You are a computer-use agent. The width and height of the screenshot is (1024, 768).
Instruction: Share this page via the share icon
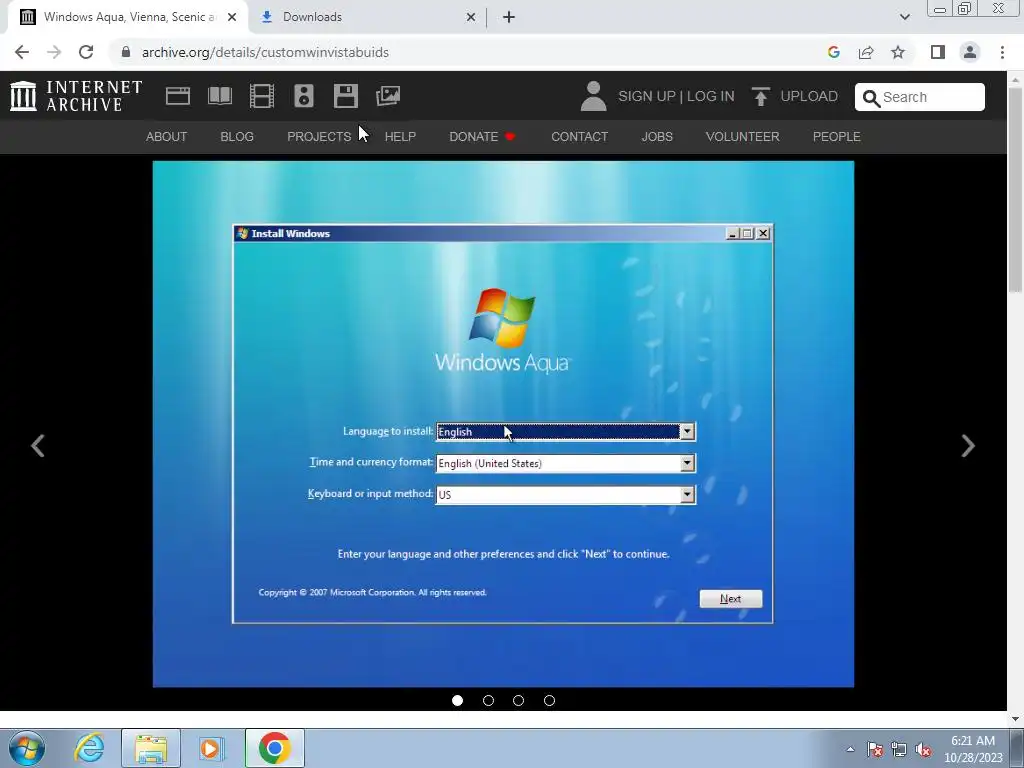click(x=866, y=52)
